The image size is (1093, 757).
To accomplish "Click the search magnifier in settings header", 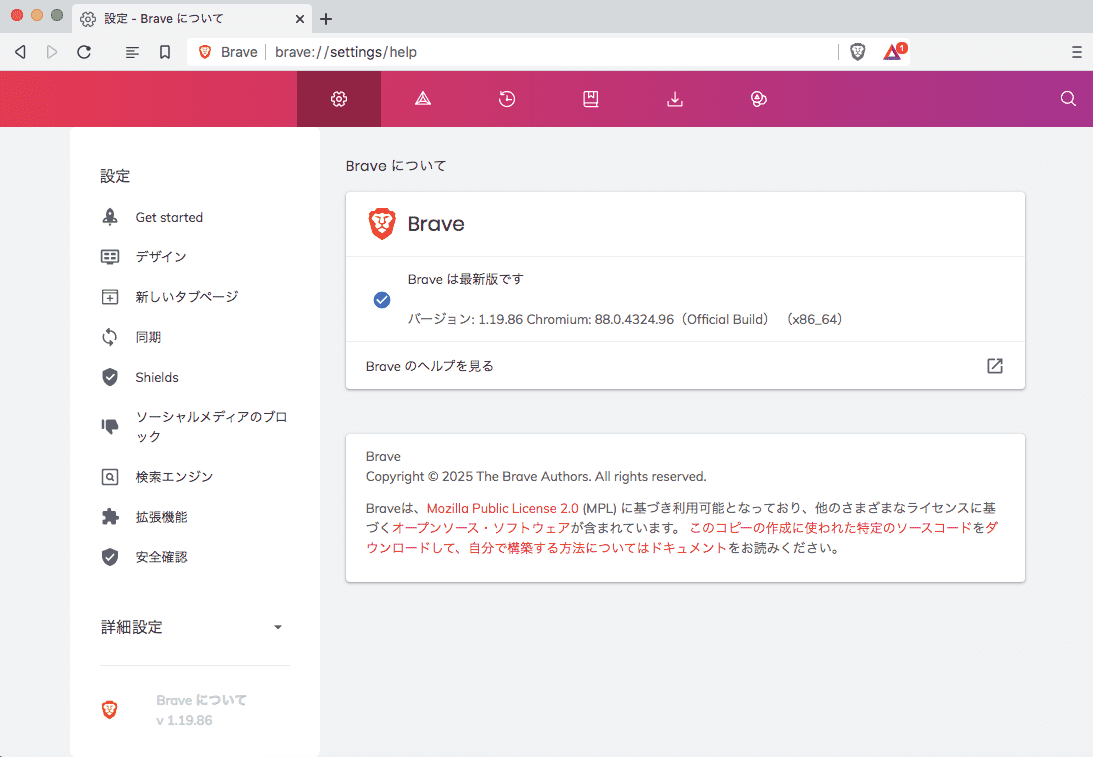I will (1068, 99).
